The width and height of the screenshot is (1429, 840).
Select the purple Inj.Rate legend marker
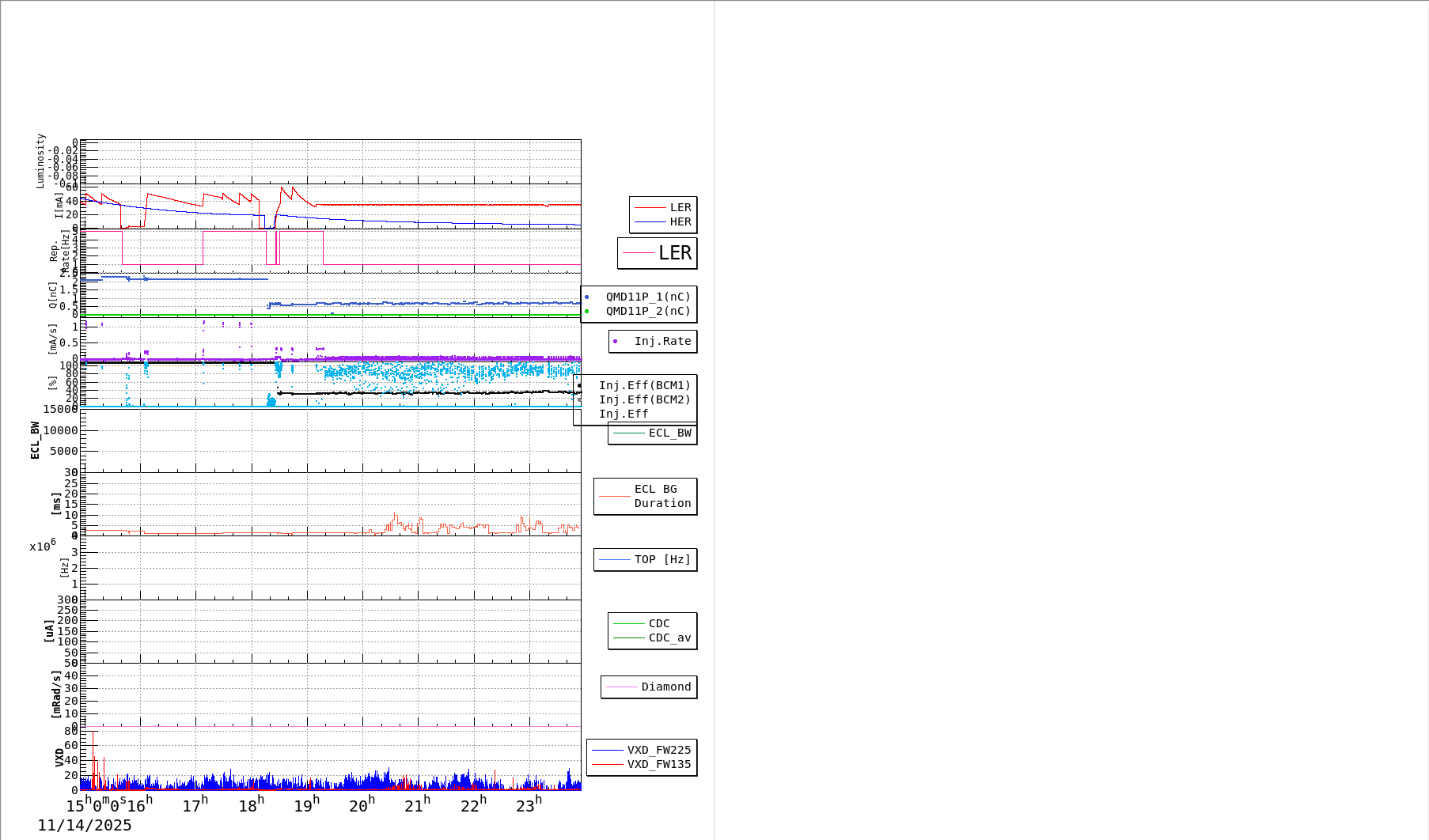coord(616,342)
